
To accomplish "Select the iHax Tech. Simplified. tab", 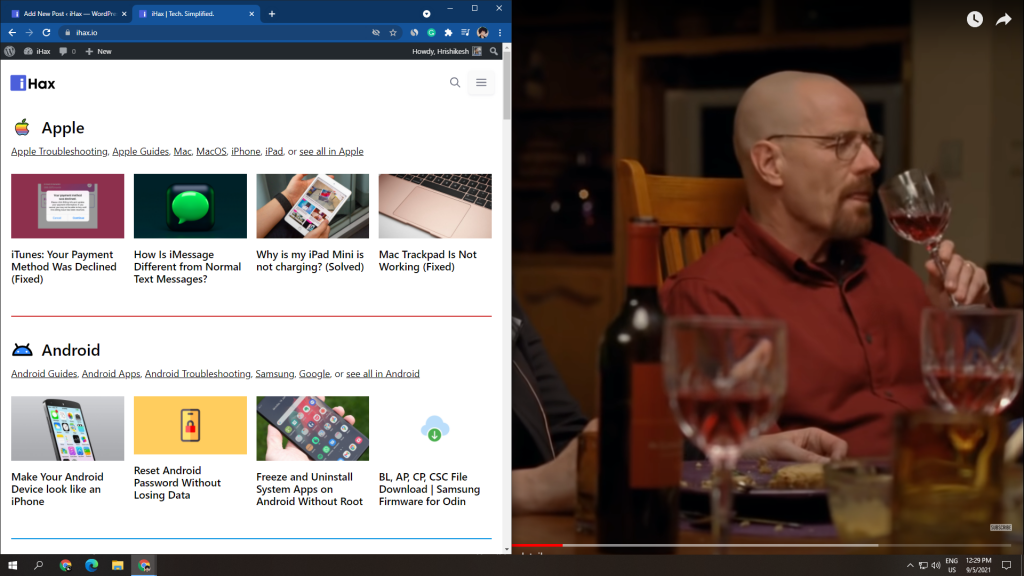I will [x=196, y=14].
